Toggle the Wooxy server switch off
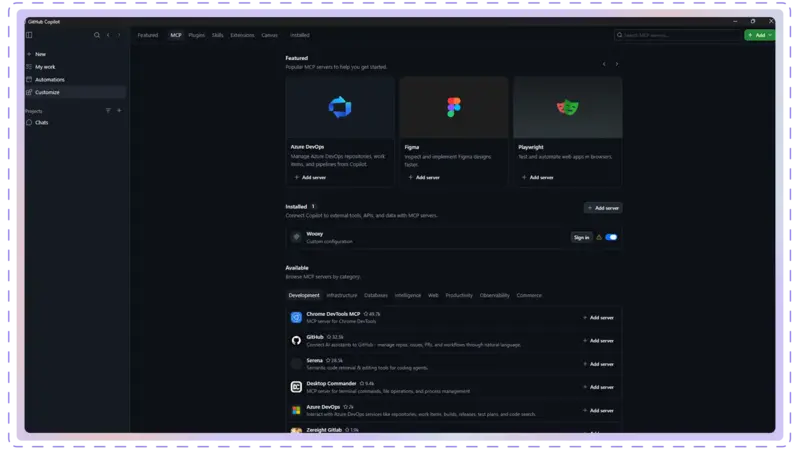The image size is (800, 450). point(611,237)
